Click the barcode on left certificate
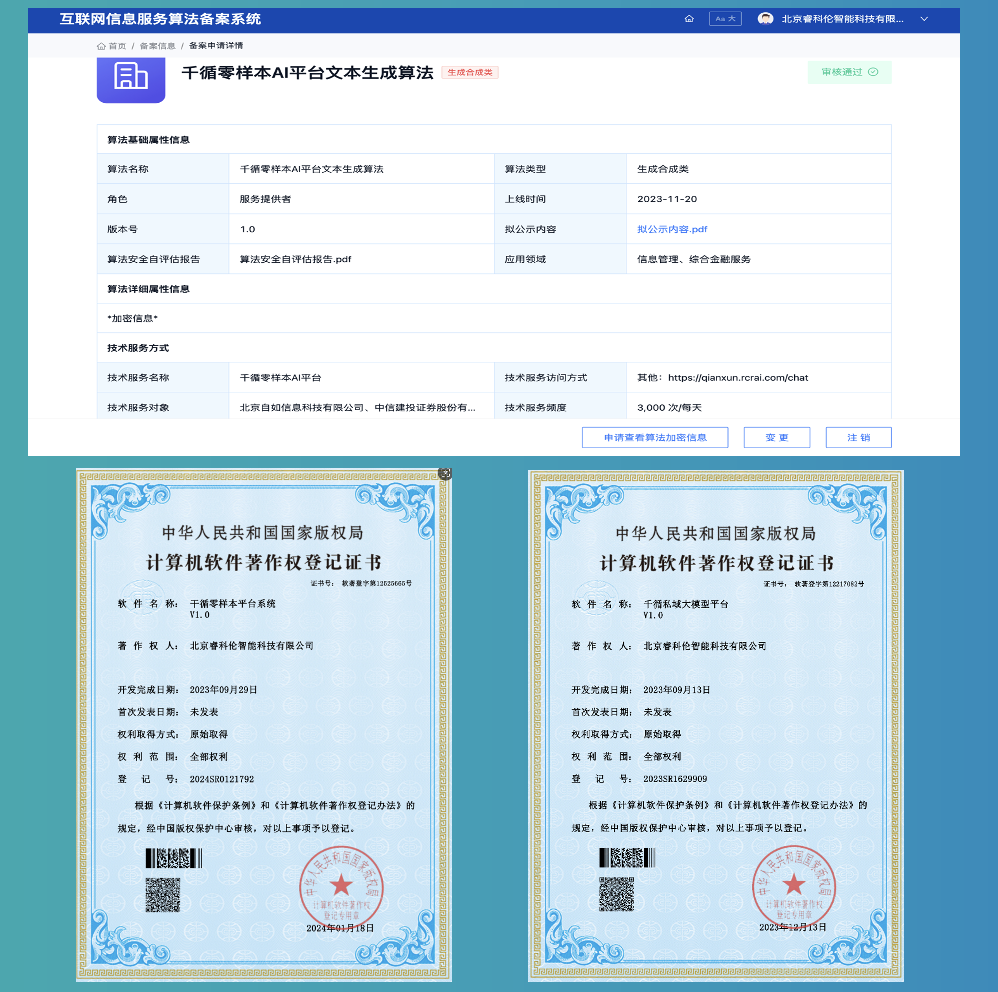 pyautogui.click(x=174, y=858)
